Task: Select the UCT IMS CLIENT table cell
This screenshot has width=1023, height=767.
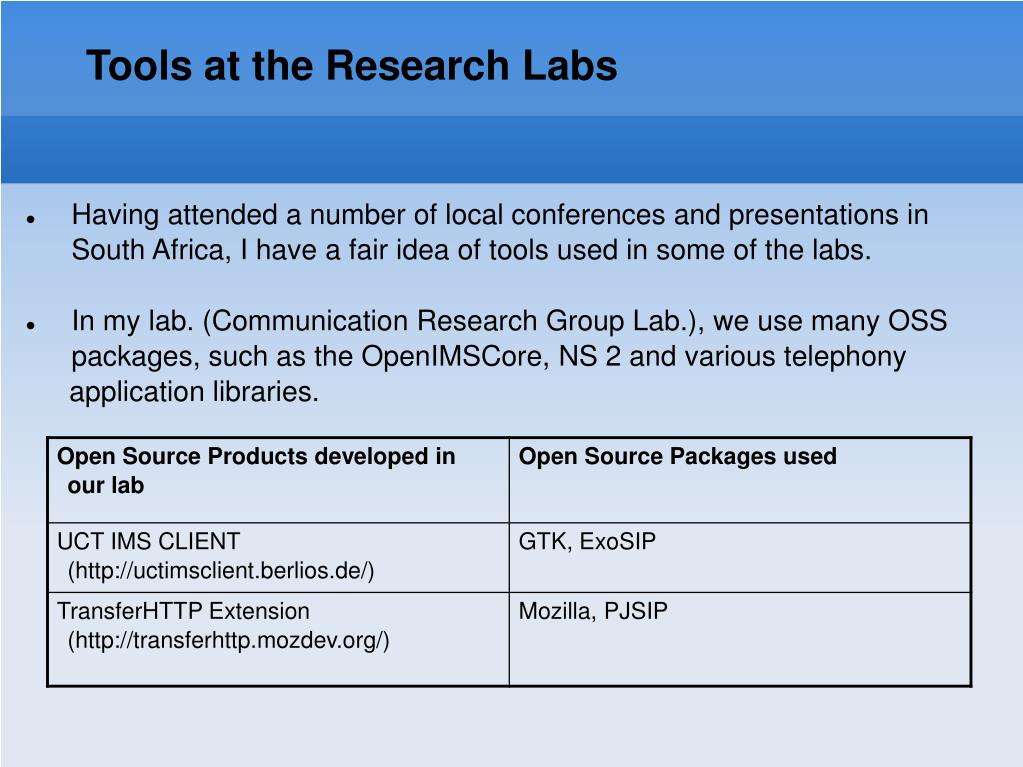Action: (x=279, y=558)
